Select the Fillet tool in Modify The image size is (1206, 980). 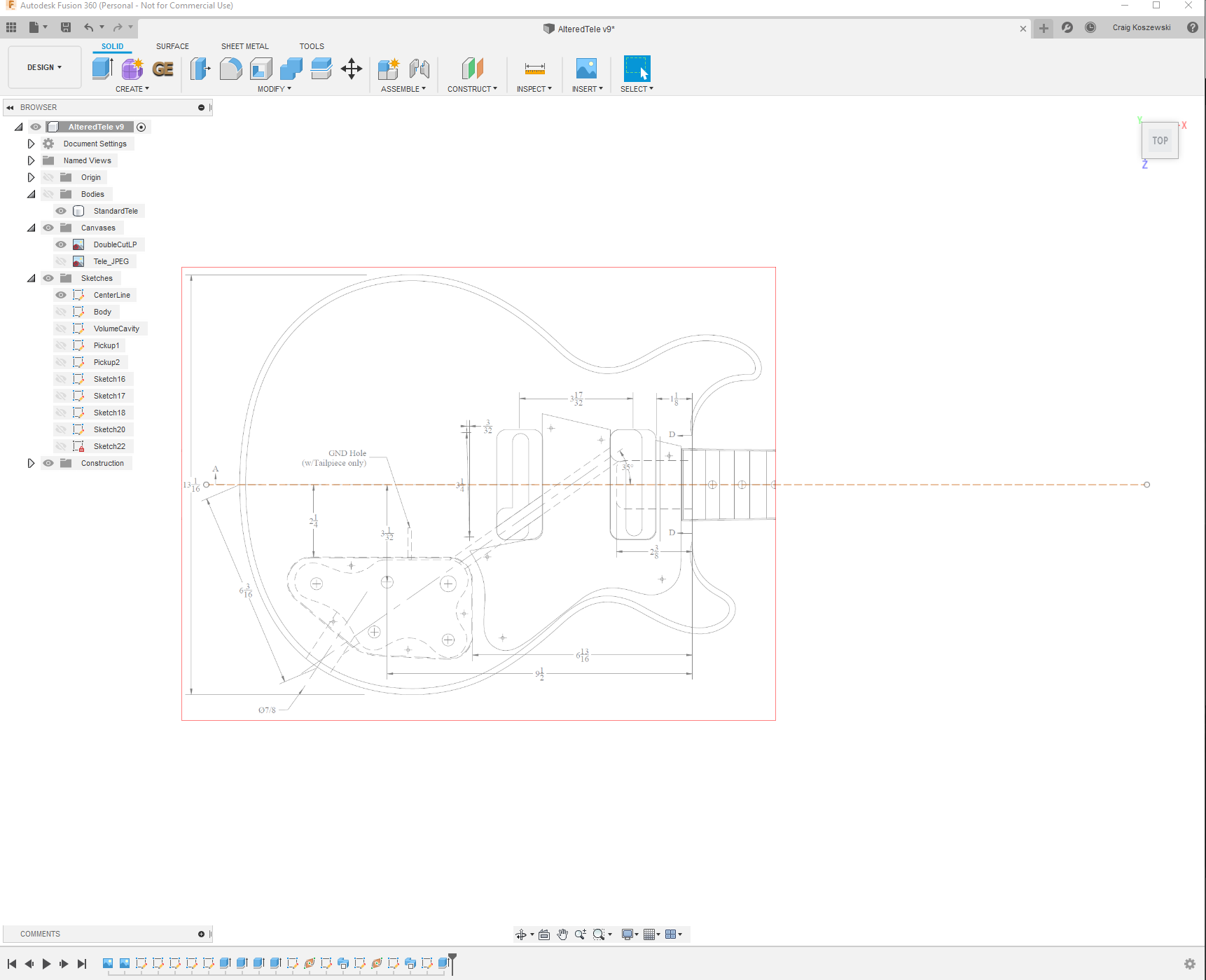pos(231,69)
